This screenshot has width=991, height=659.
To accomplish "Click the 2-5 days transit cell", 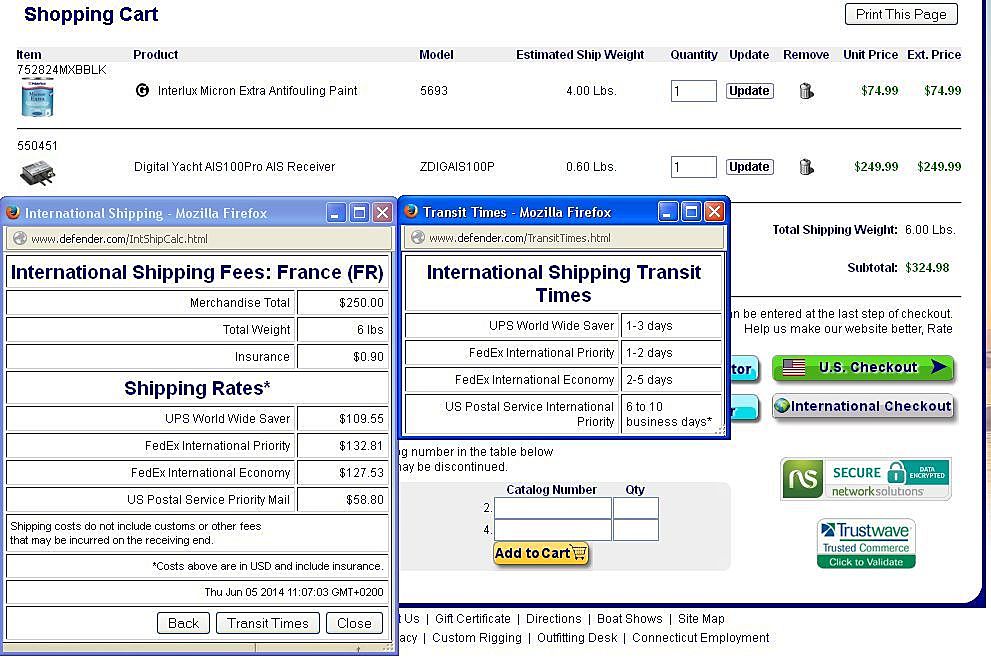I will click(671, 380).
